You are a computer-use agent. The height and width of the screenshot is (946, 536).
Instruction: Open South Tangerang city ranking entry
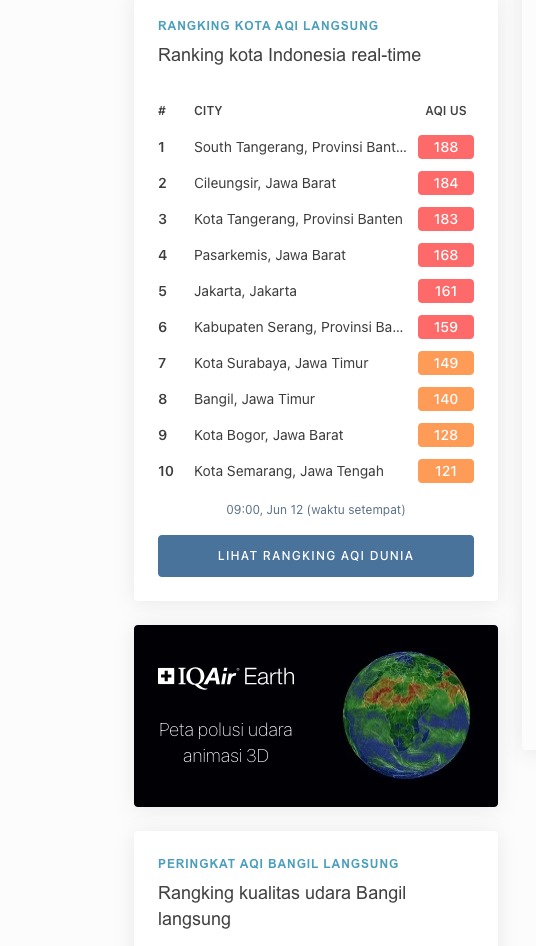point(300,147)
